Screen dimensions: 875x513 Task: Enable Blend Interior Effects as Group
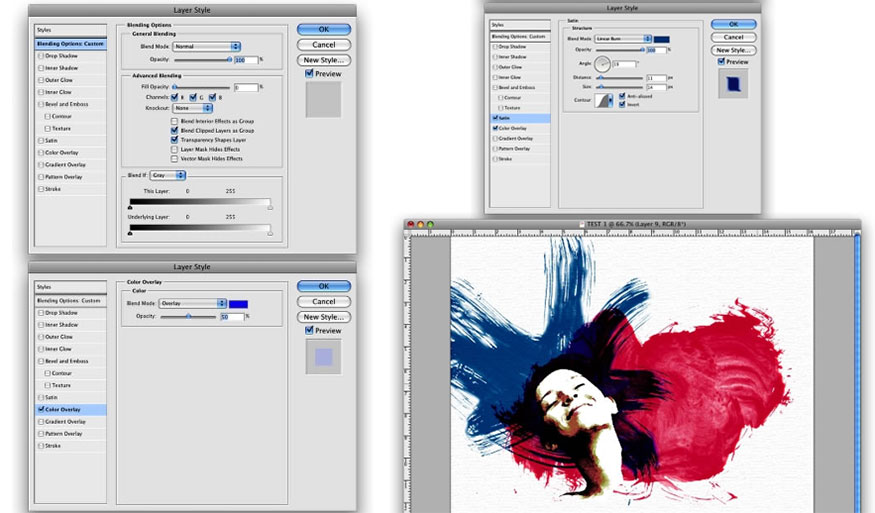pos(174,121)
